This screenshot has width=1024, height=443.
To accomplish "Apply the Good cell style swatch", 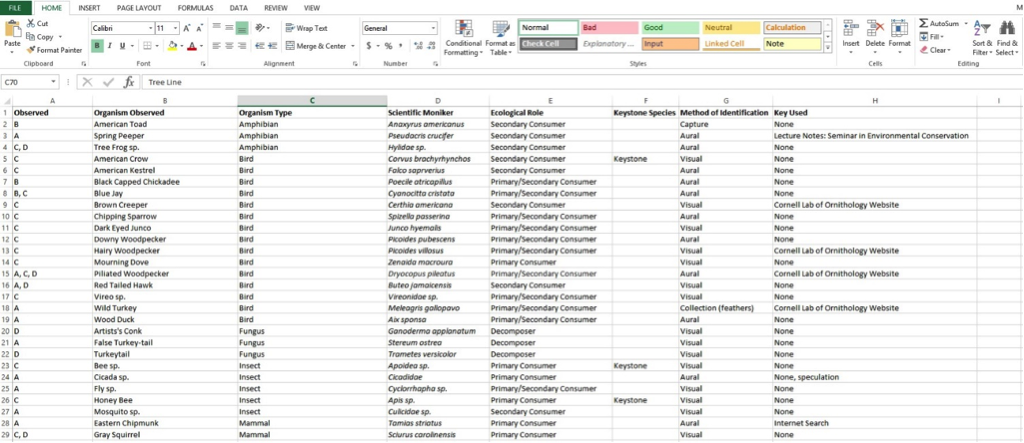I will (x=669, y=28).
